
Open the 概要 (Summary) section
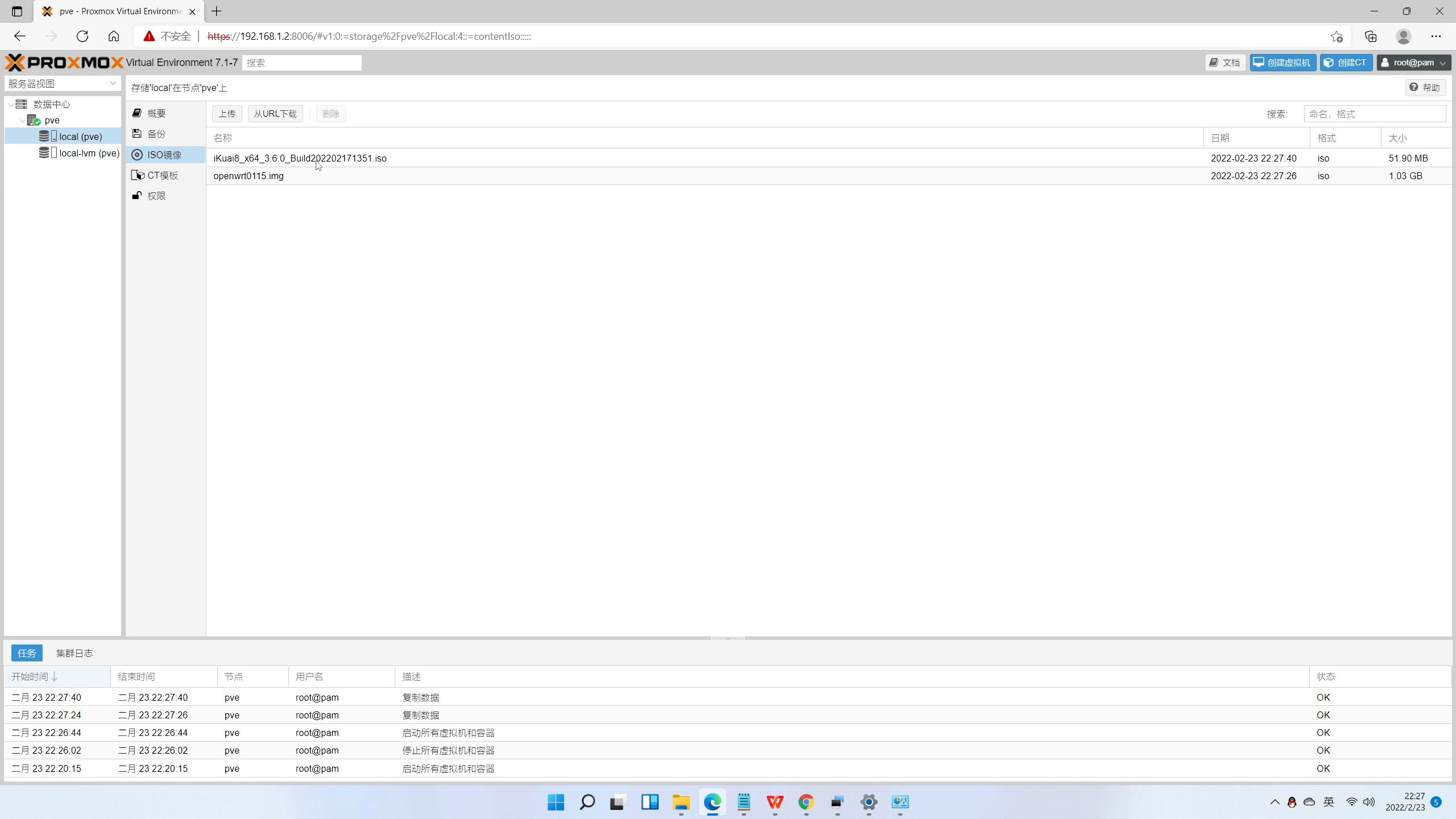(x=156, y=113)
